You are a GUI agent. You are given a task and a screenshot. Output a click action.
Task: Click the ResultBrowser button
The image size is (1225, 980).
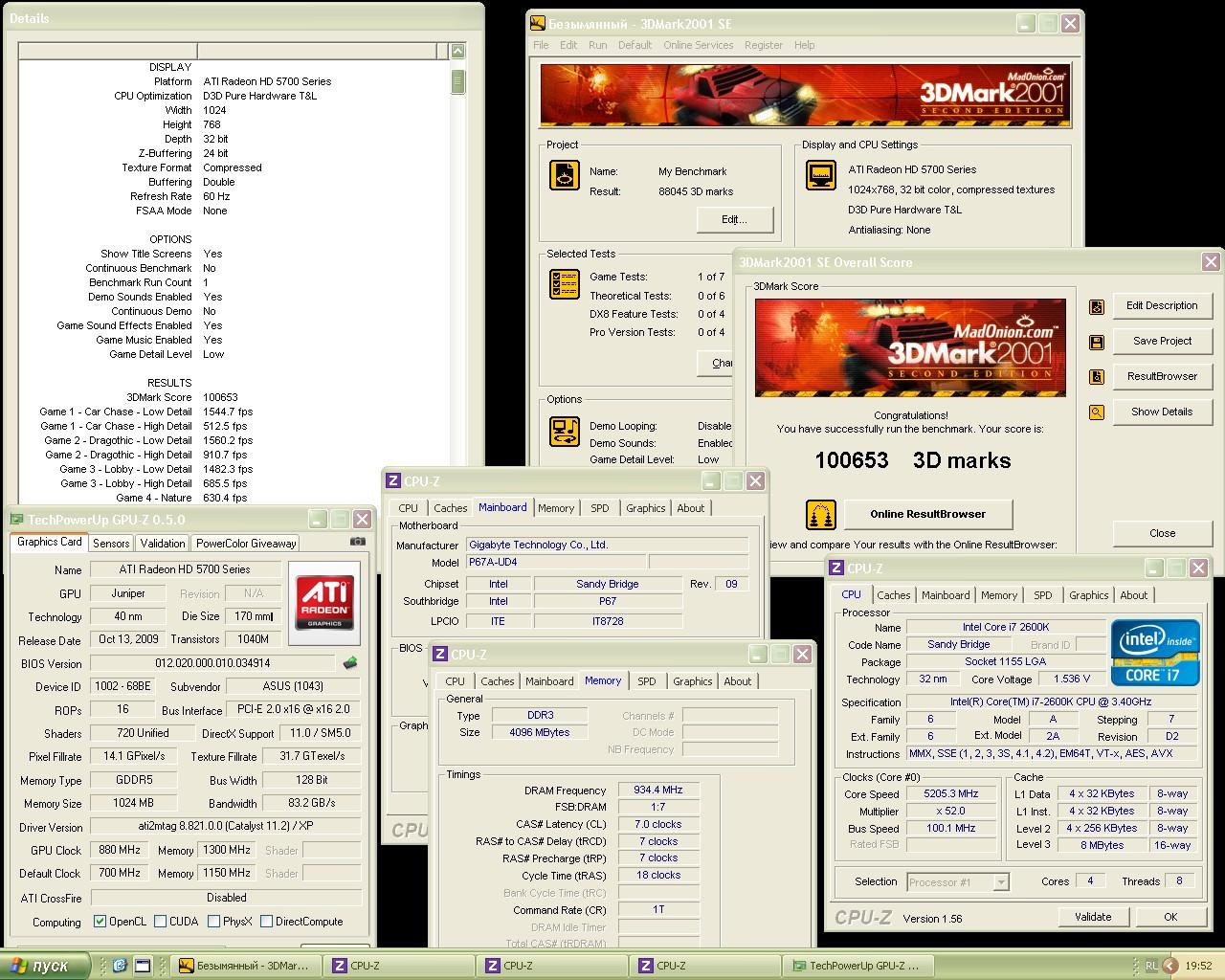(x=1162, y=377)
